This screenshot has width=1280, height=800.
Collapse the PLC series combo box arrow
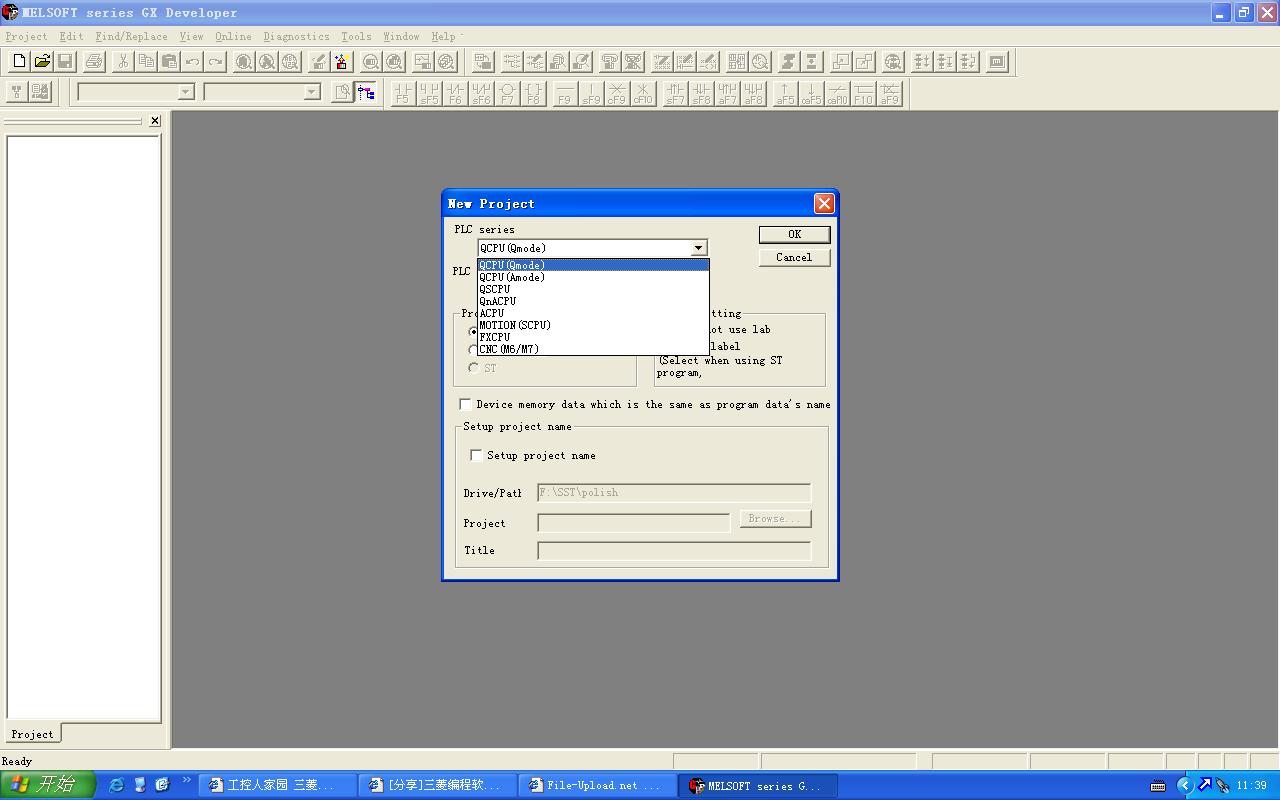698,248
